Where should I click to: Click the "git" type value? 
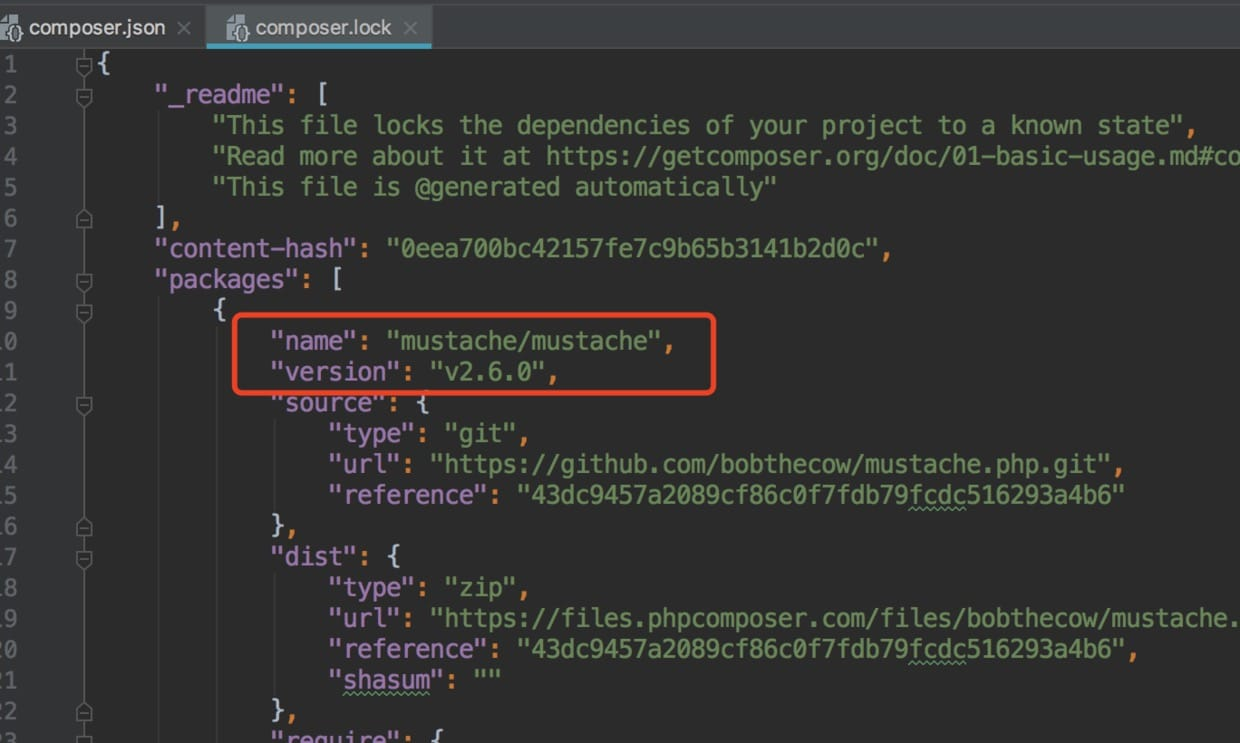(480, 434)
